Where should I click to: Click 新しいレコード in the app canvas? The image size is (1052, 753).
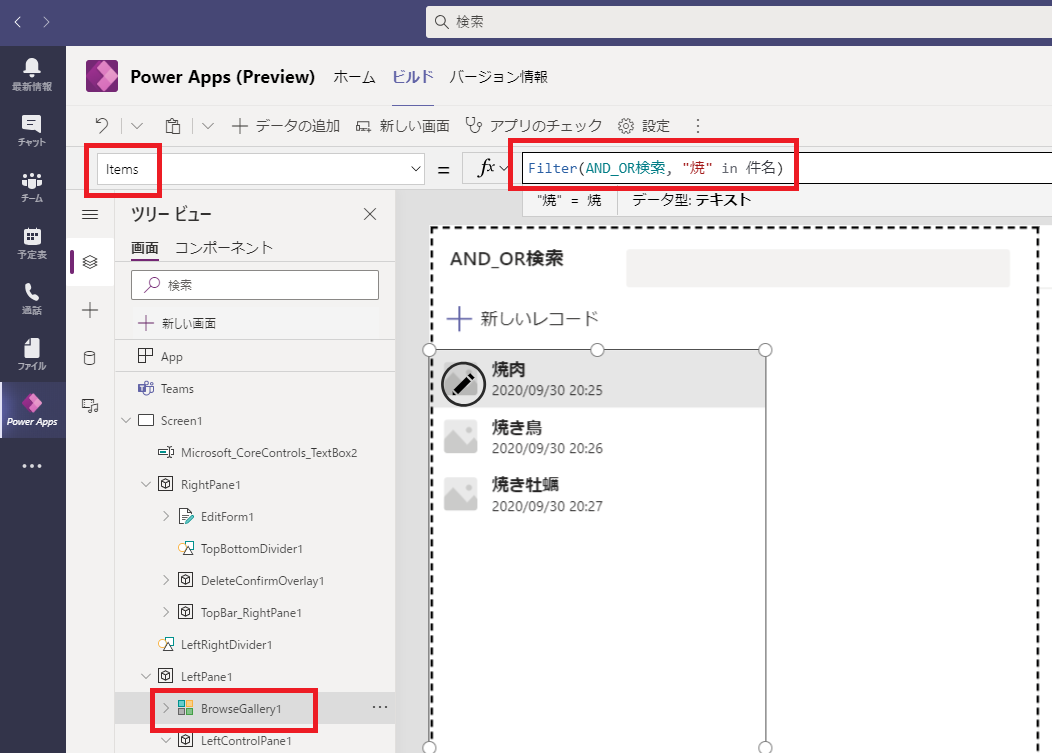click(523, 319)
